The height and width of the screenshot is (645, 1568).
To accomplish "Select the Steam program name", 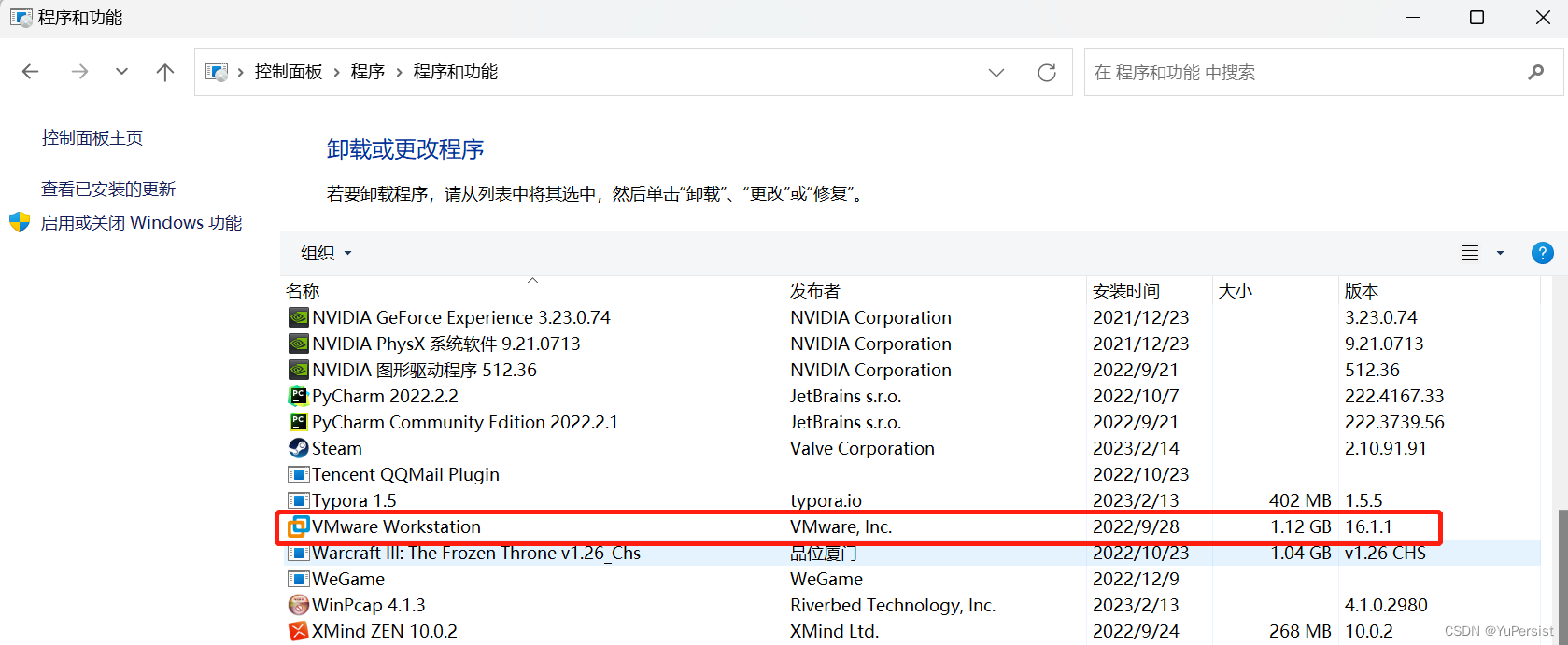I will click(337, 448).
